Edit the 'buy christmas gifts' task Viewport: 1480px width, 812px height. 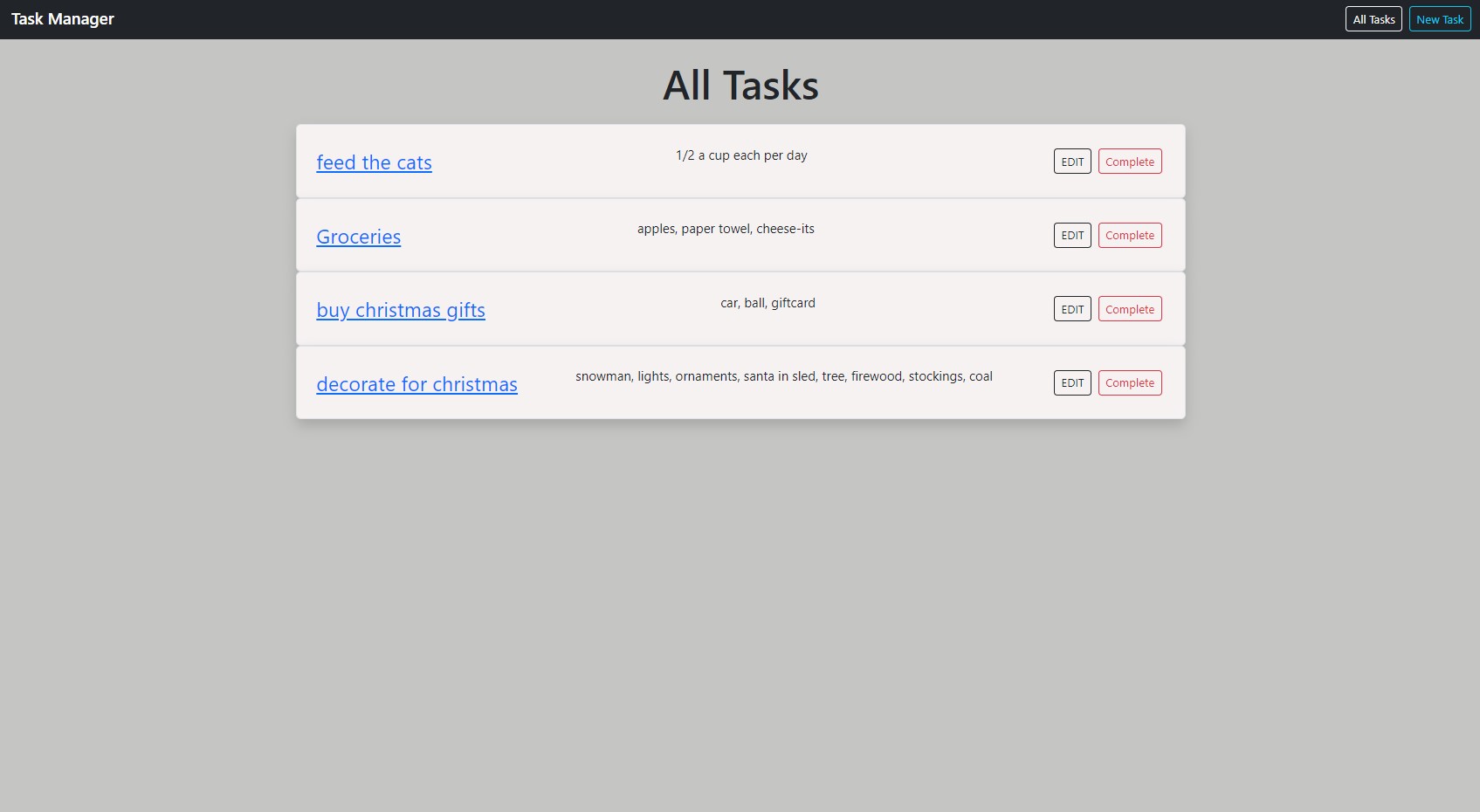click(1072, 309)
